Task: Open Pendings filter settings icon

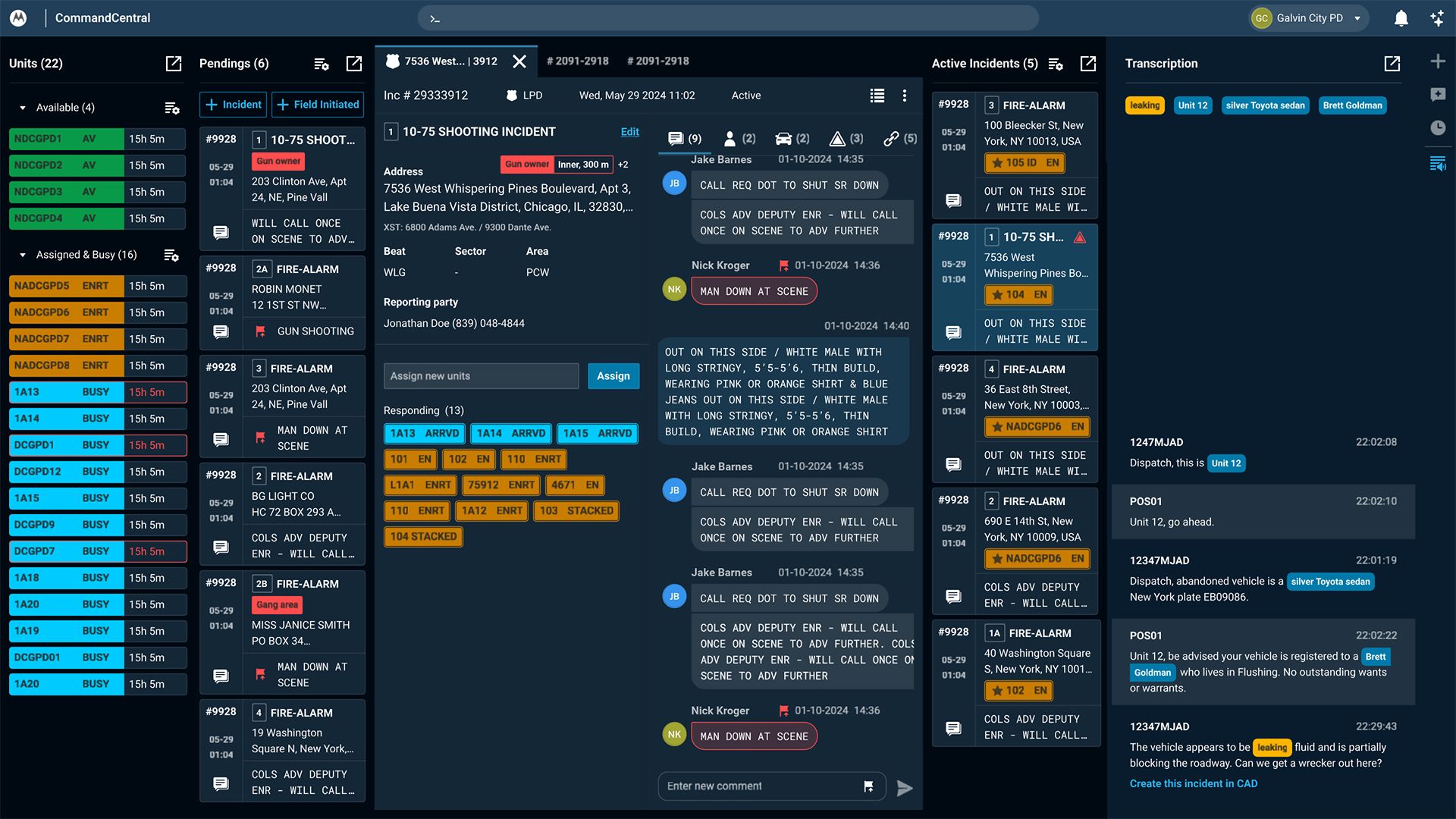Action: click(x=321, y=64)
